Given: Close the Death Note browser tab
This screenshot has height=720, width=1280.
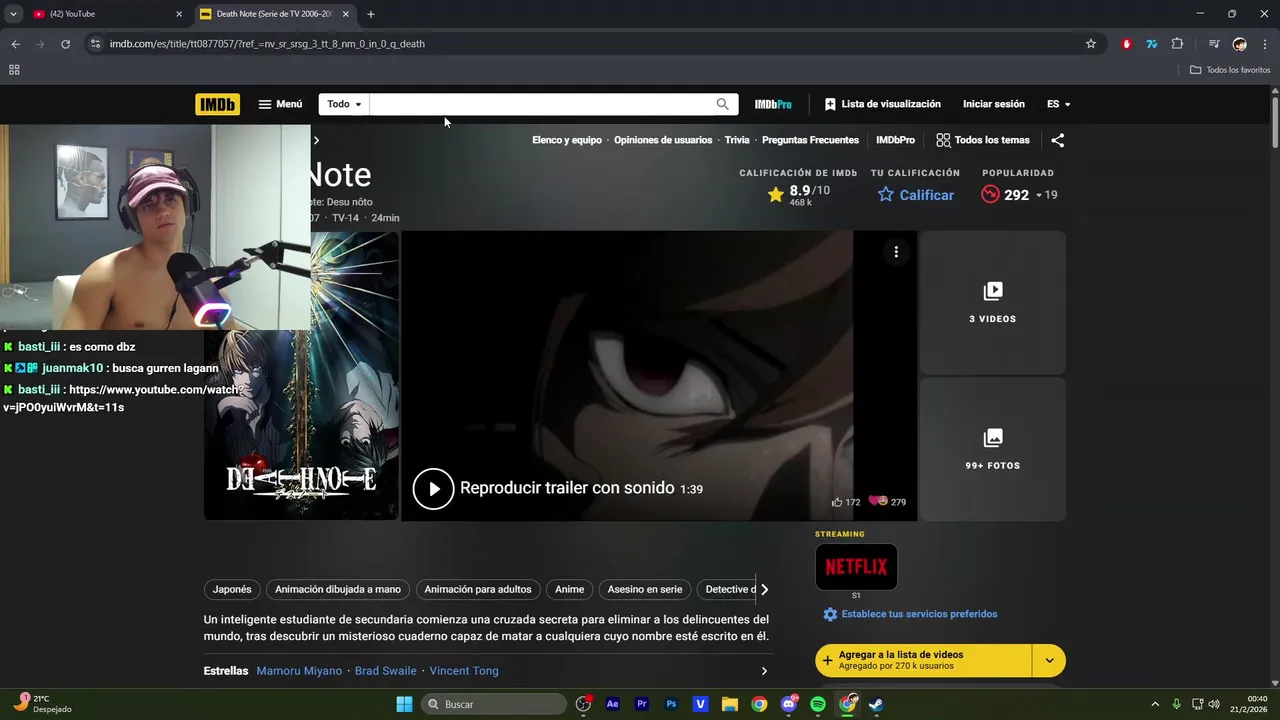Looking at the screenshot, I should (x=346, y=14).
